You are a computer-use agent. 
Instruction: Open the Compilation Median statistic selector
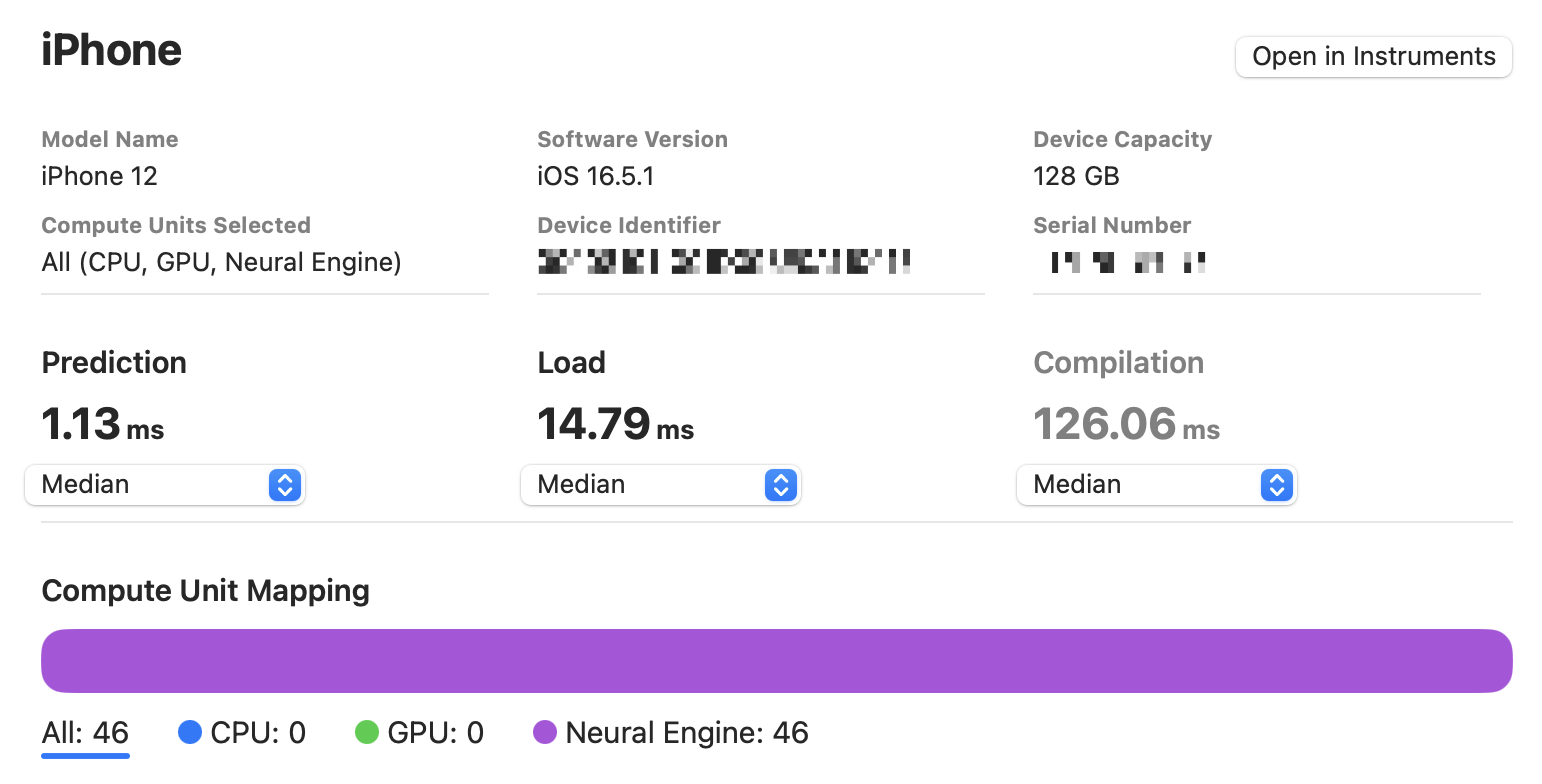(1157, 485)
